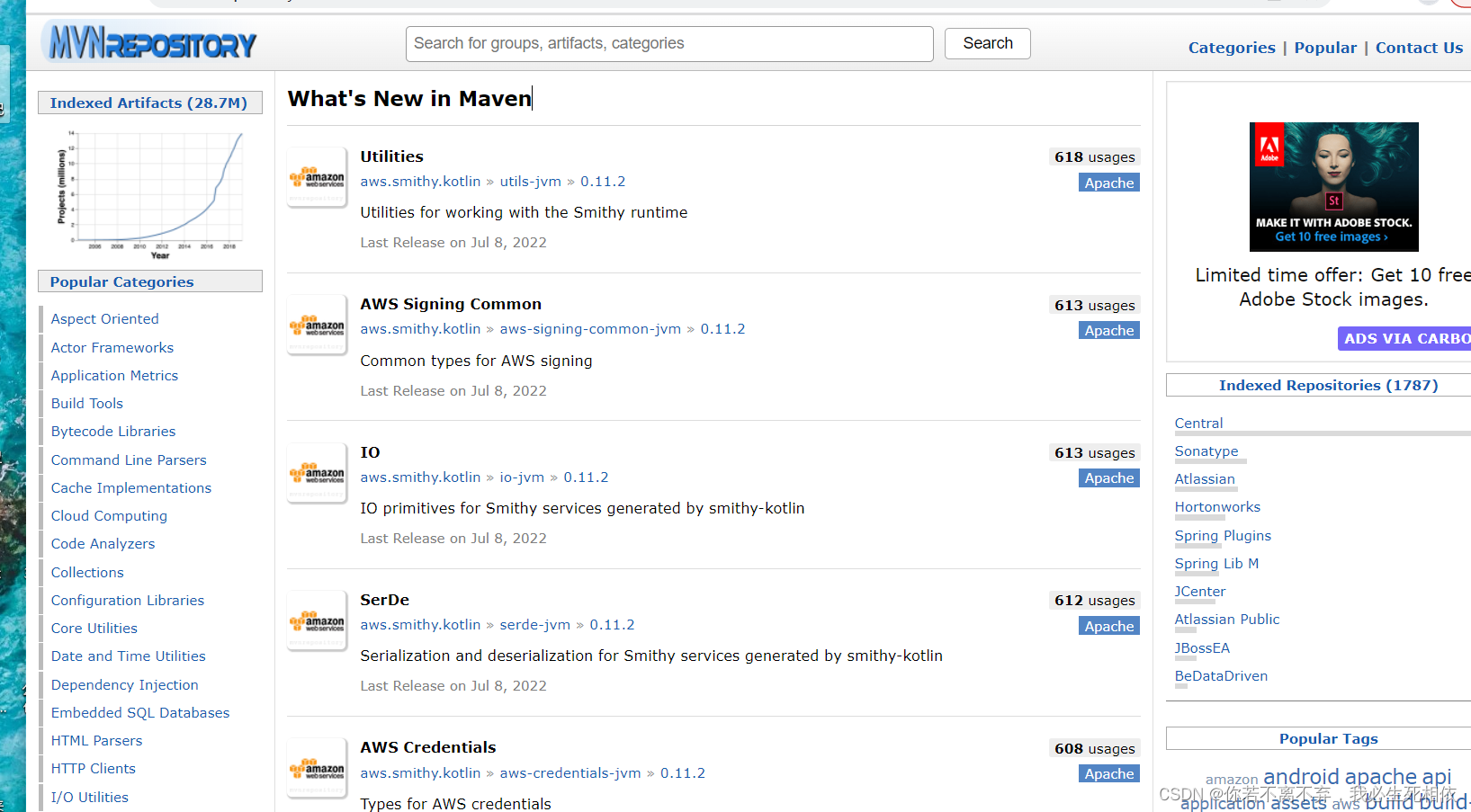Viewport: 1471px width, 812px height.
Task: Open Dependency Injection category
Action: click(125, 684)
